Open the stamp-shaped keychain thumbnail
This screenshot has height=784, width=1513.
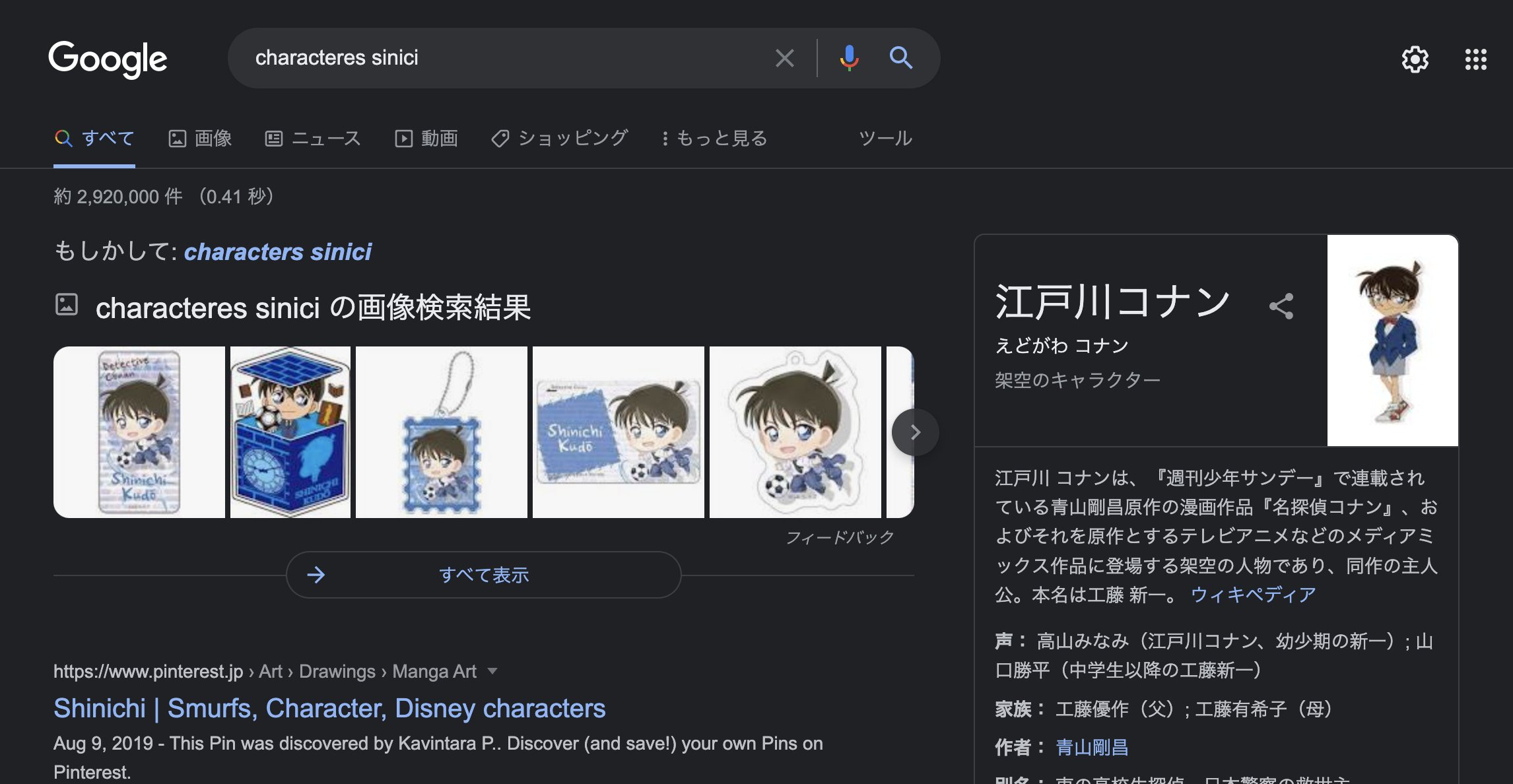(x=442, y=432)
